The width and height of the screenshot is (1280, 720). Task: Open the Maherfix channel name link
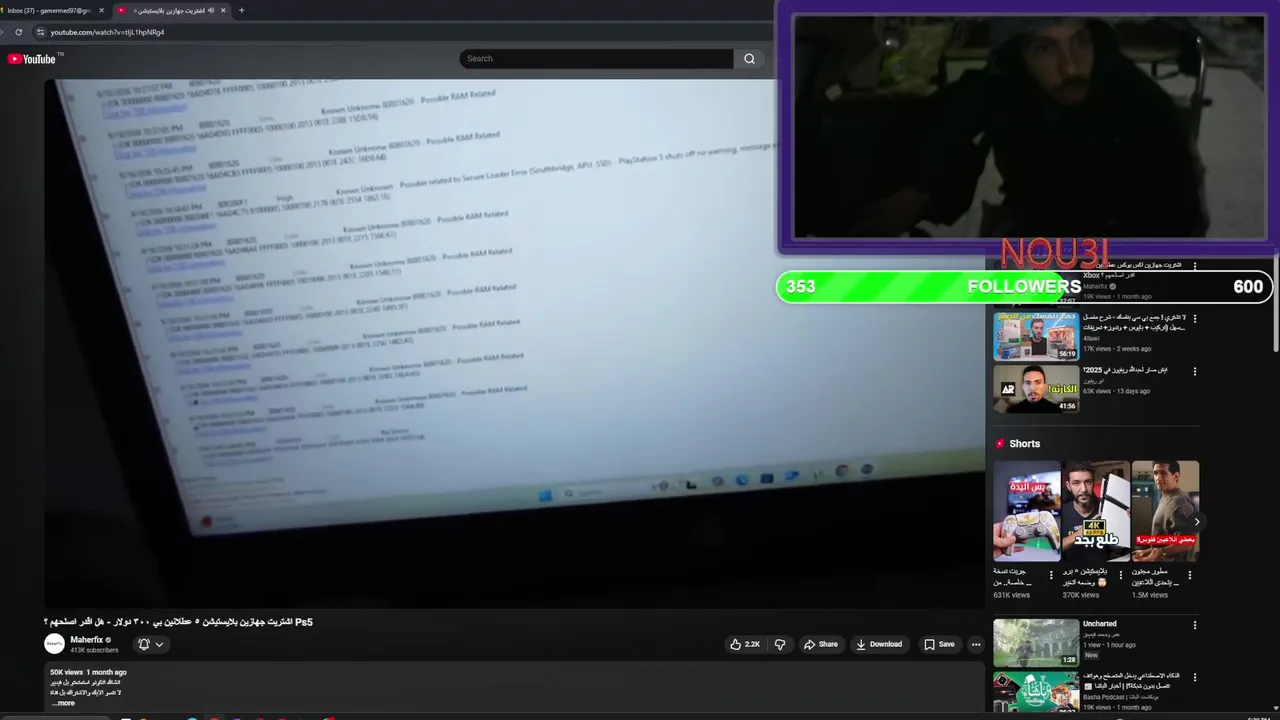[87, 640]
